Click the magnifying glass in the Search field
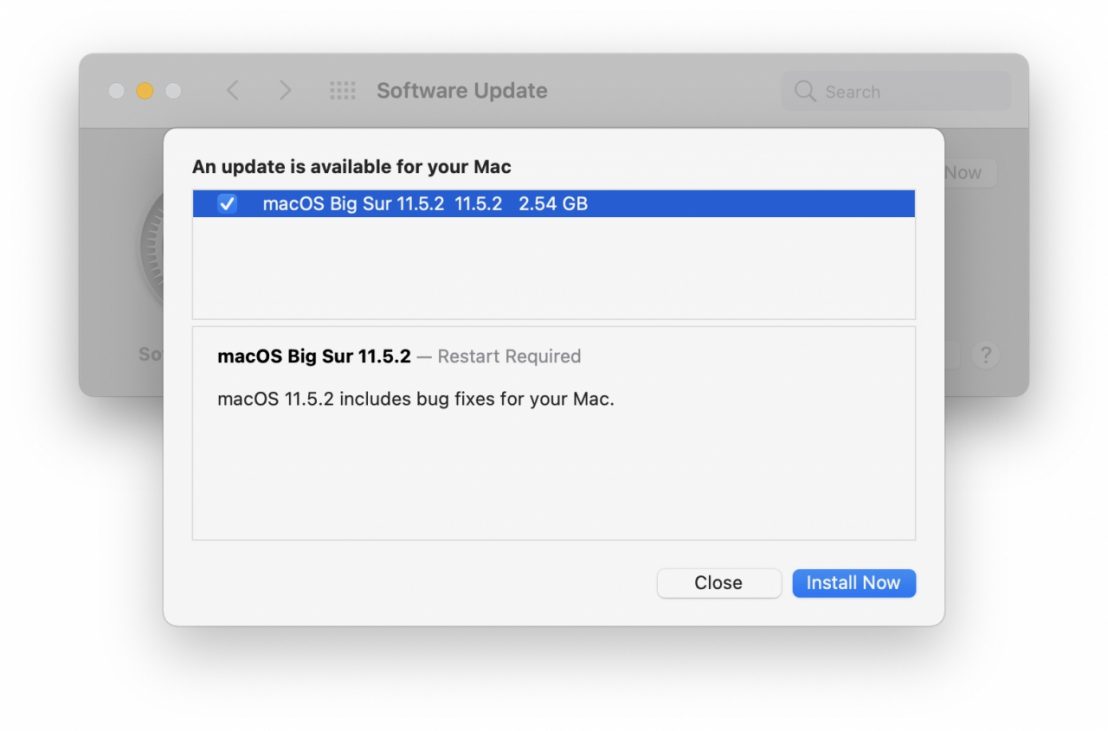This screenshot has width=1108, height=731. (804, 91)
